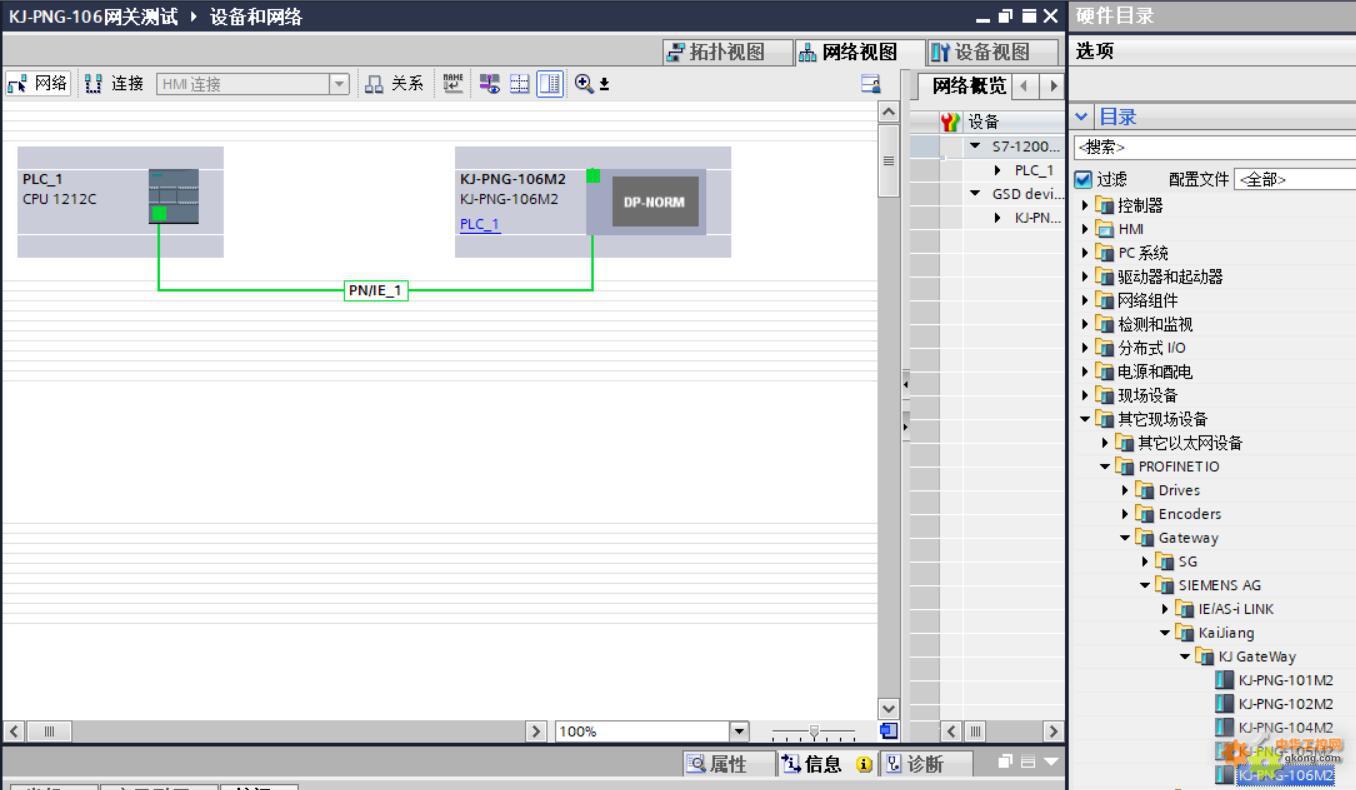Image resolution: width=1356 pixels, height=790 pixels.
Task: Collapse the 其它现场设备 folder
Action: pyautogui.click(x=1087, y=419)
